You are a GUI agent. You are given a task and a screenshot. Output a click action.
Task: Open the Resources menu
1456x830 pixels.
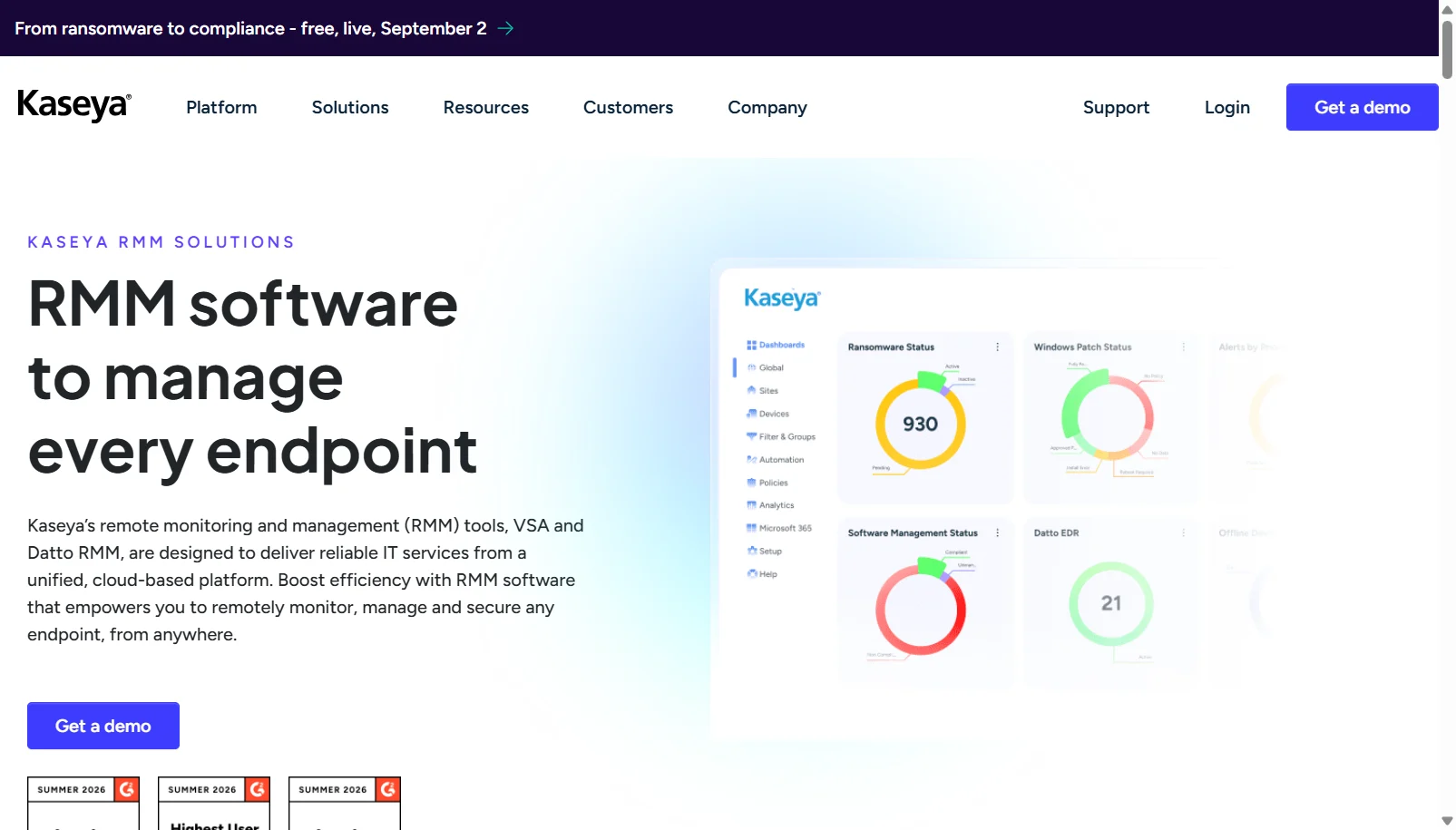pos(486,107)
